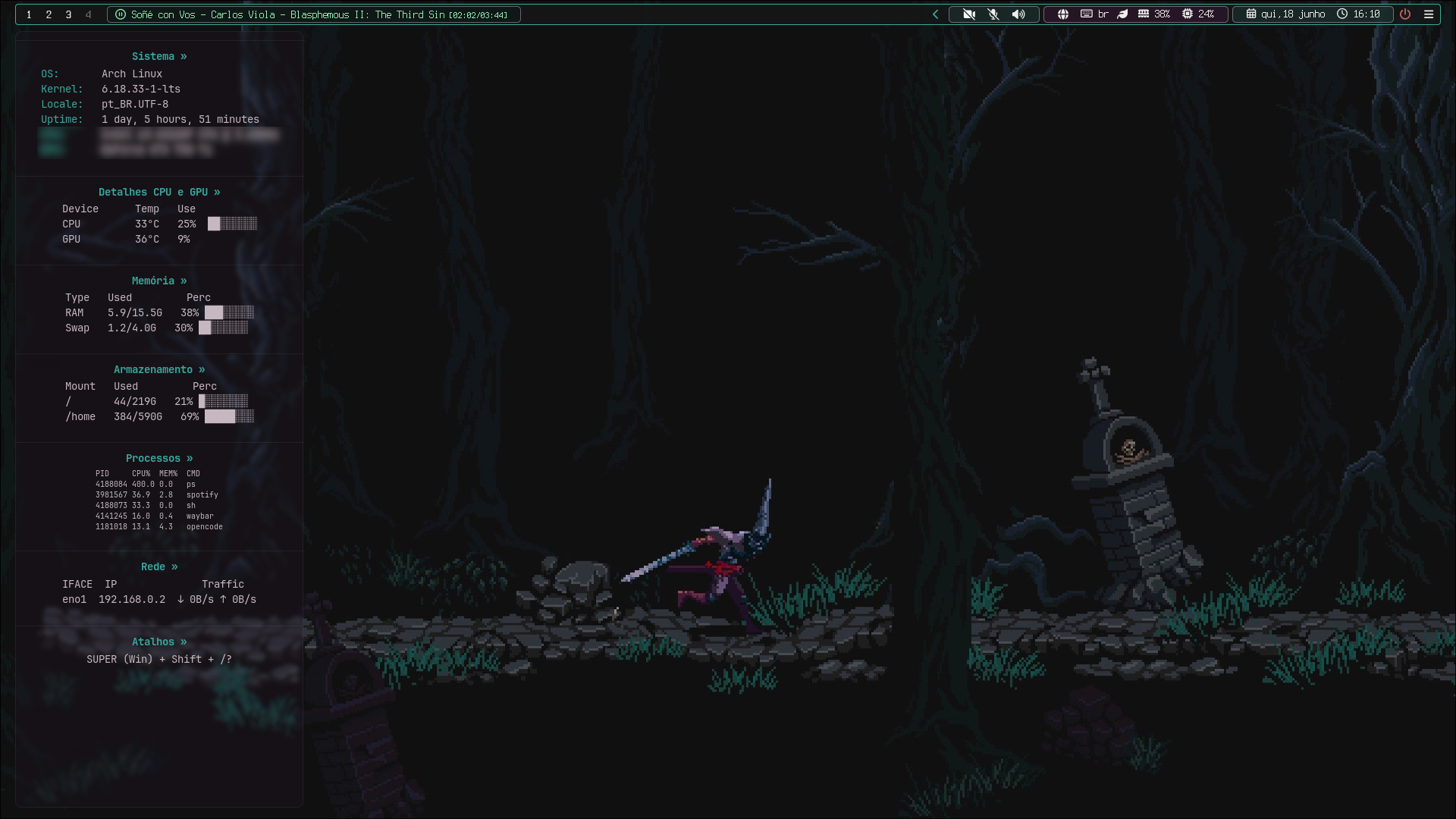Open the network globe icon
The image size is (1456, 819).
(x=1063, y=14)
